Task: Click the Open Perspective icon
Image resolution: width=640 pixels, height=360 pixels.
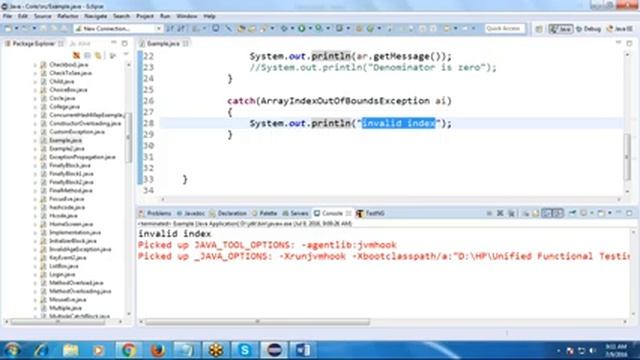Action: point(539,29)
